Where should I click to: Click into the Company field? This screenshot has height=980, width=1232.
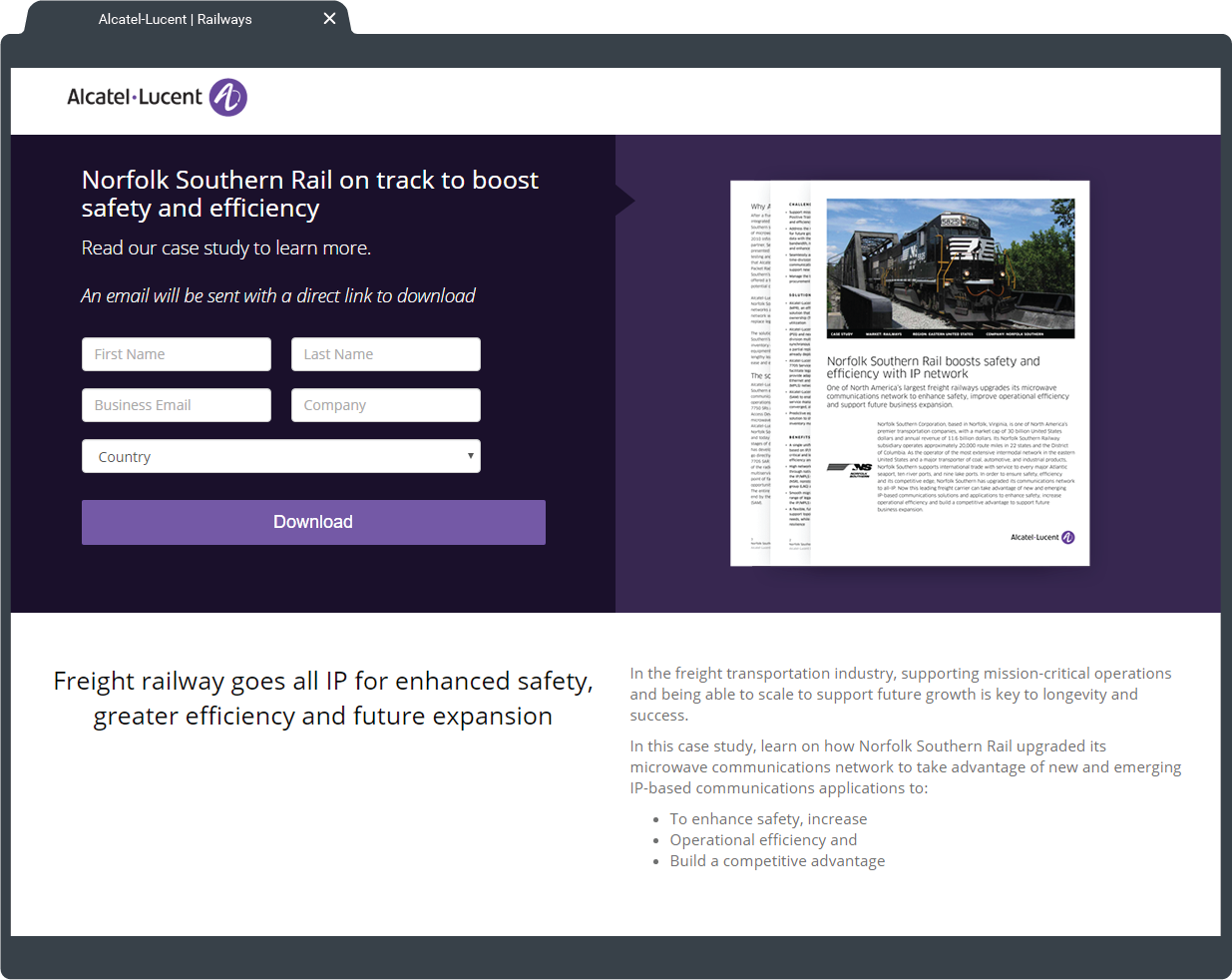pos(386,405)
